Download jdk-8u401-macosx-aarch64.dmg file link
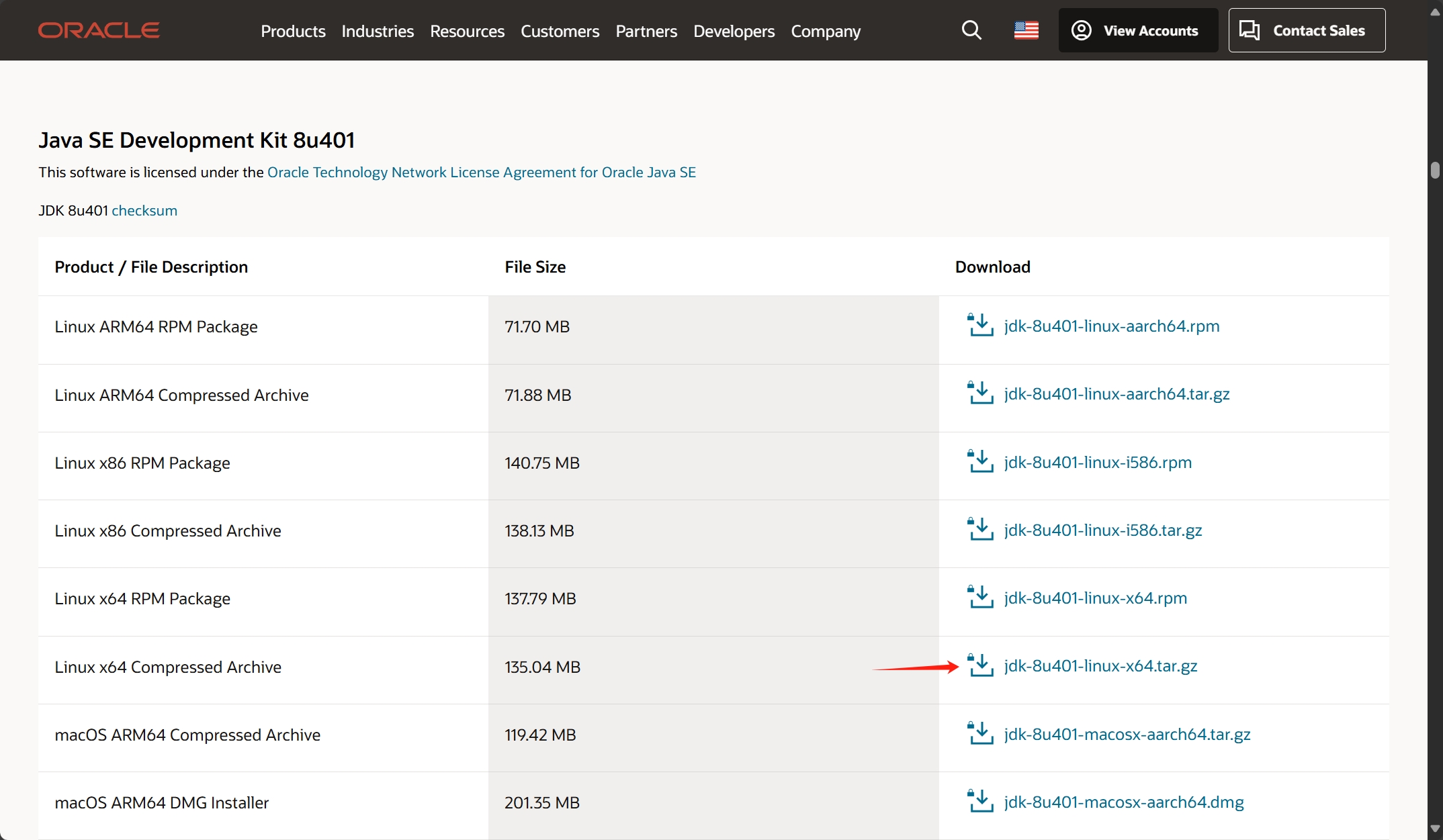This screenshot has height=840, width=1443. point(1123,802)
